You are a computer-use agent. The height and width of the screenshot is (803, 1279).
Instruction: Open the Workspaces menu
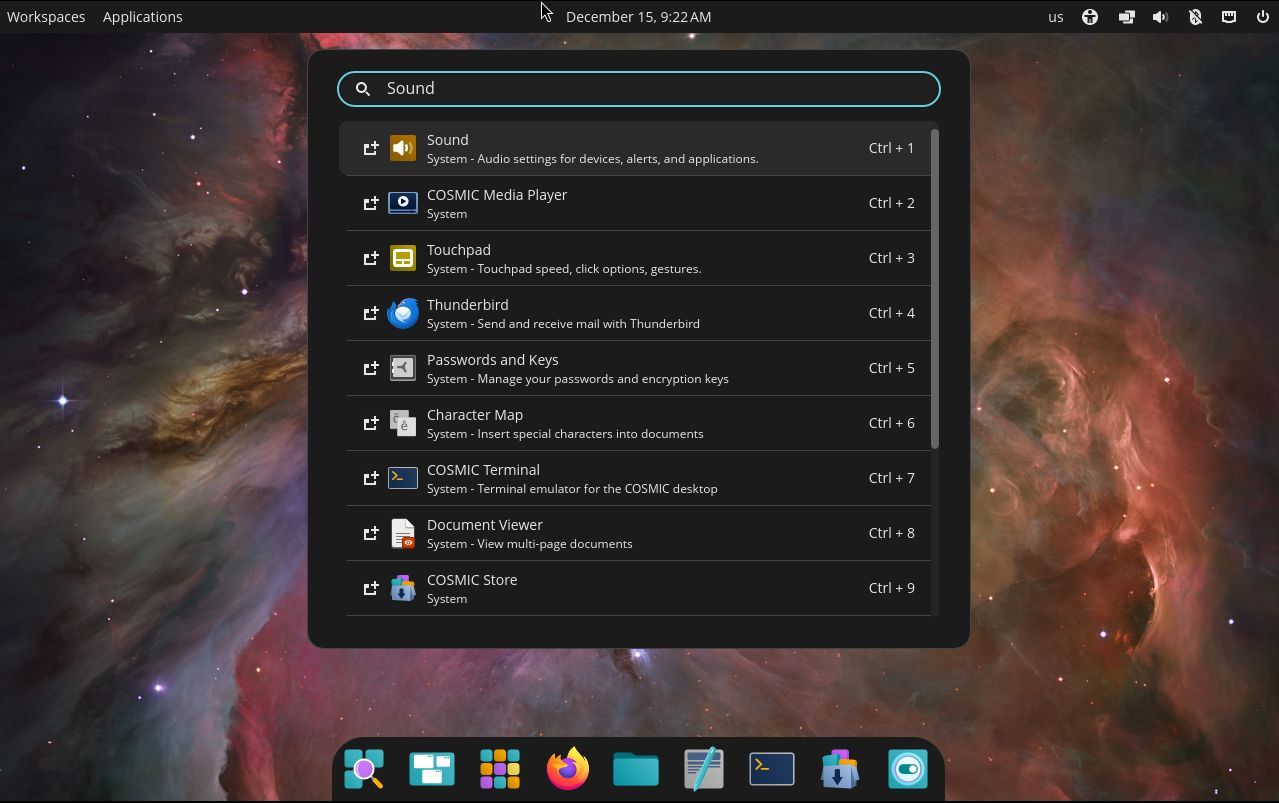point(46,16)
